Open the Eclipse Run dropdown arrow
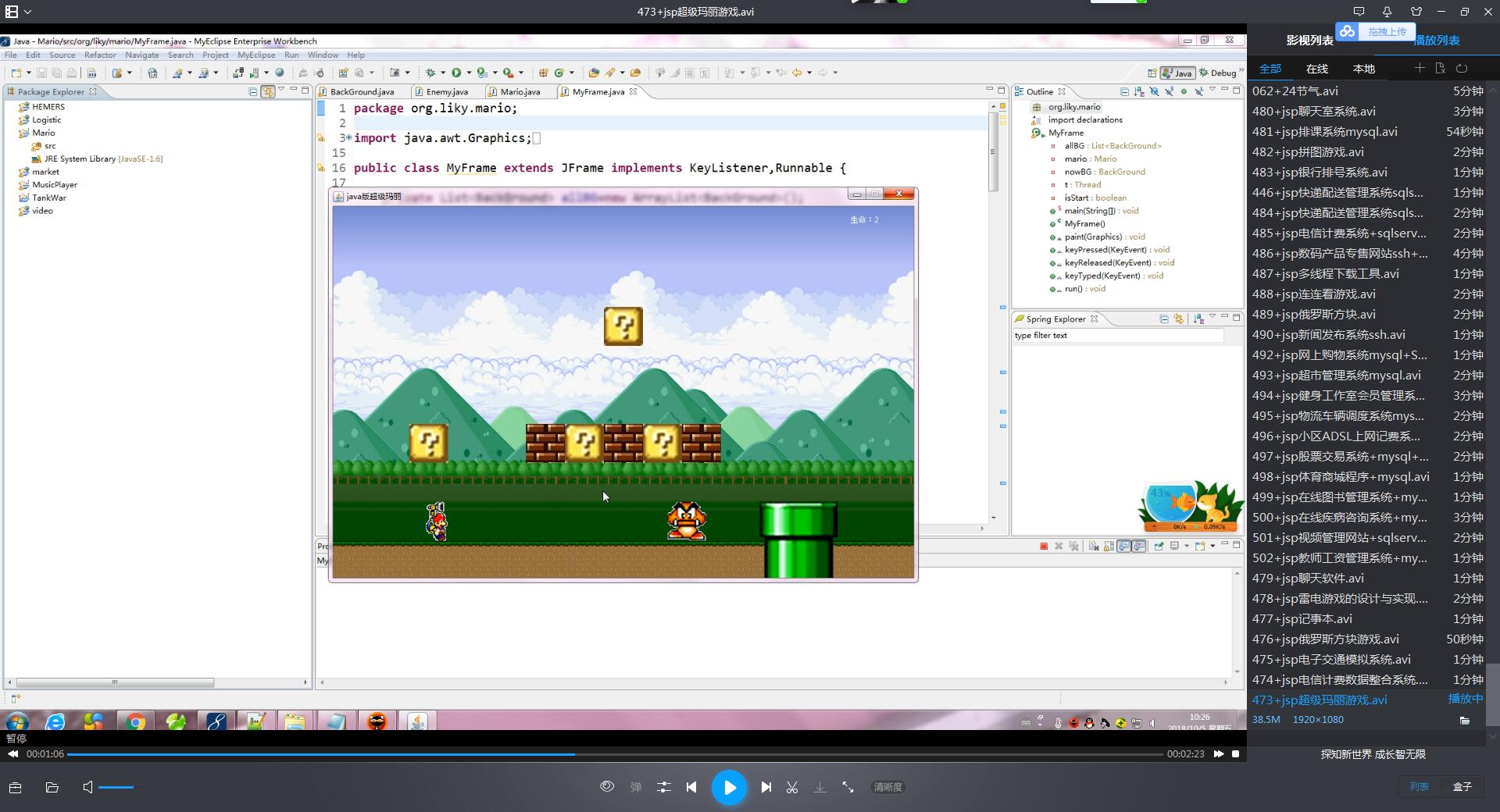 (469, 73)
